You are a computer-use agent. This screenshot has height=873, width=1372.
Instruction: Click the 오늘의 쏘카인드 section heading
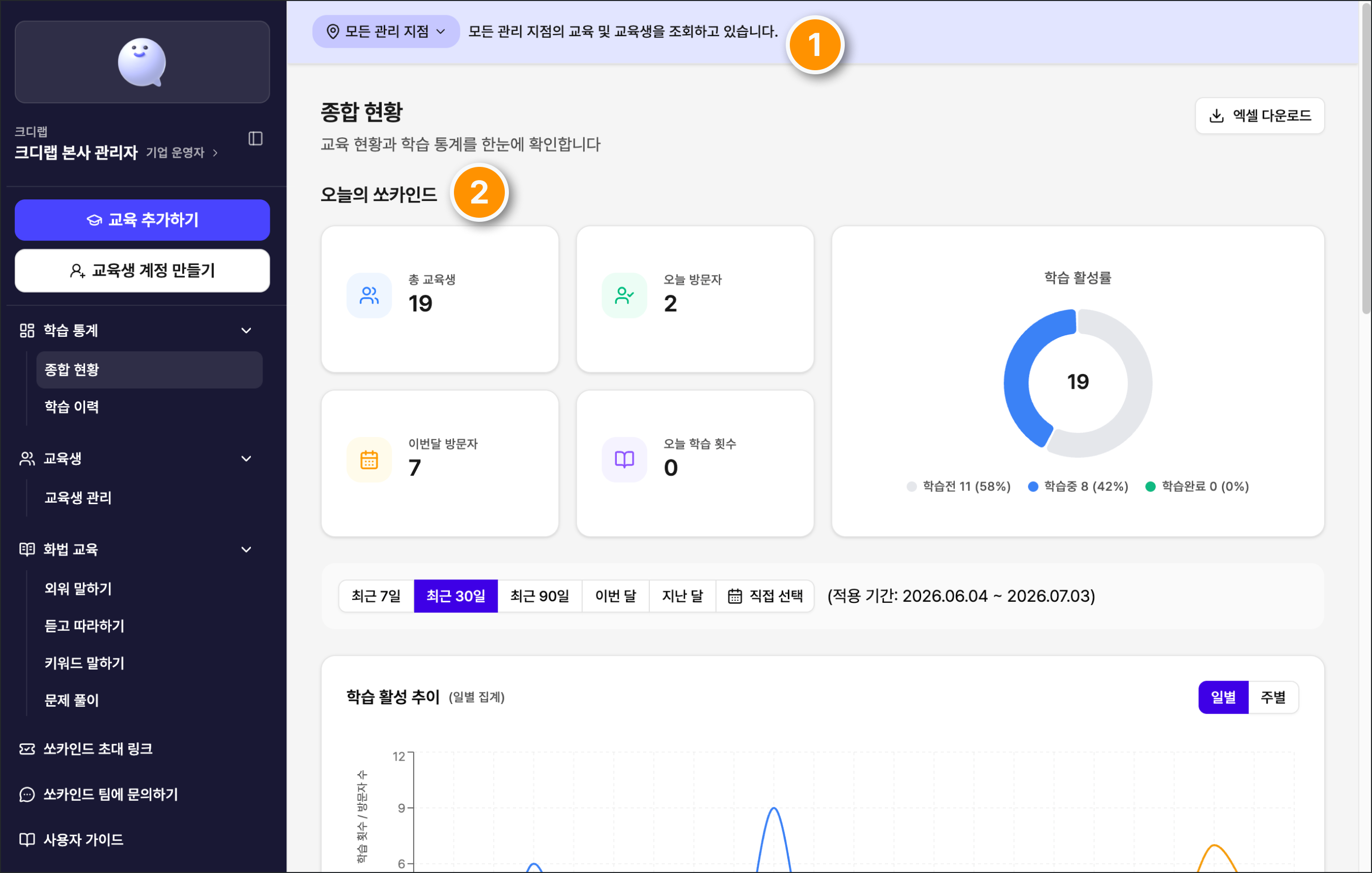tap(378, 195)
